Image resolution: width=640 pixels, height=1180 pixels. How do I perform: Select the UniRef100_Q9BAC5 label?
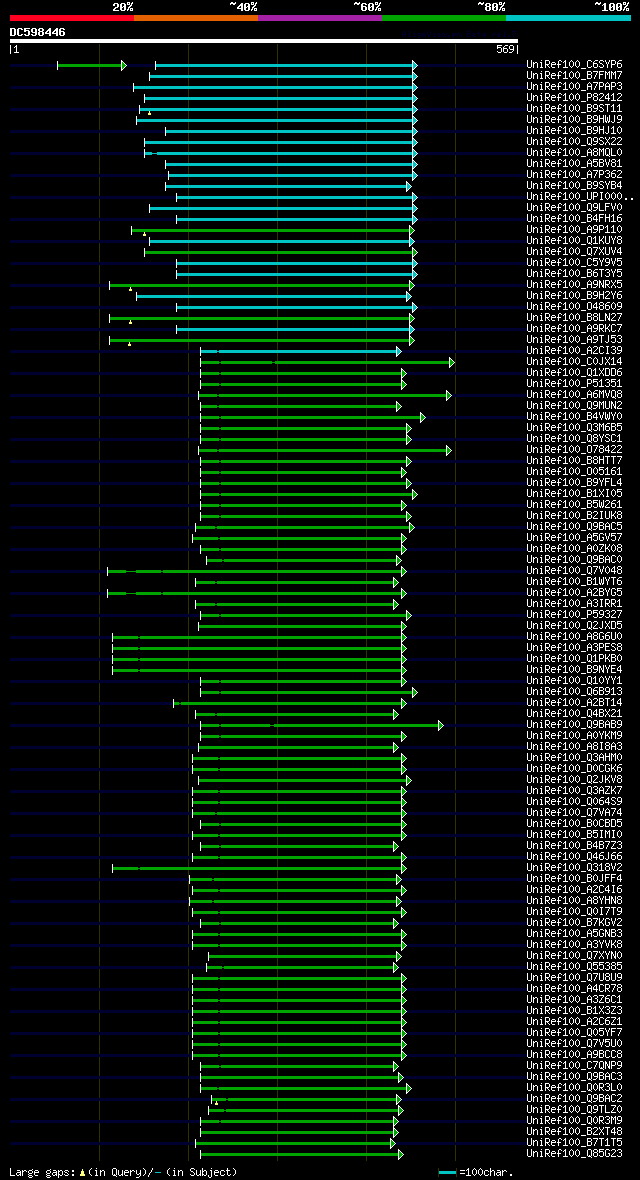(x=574, y=525)
